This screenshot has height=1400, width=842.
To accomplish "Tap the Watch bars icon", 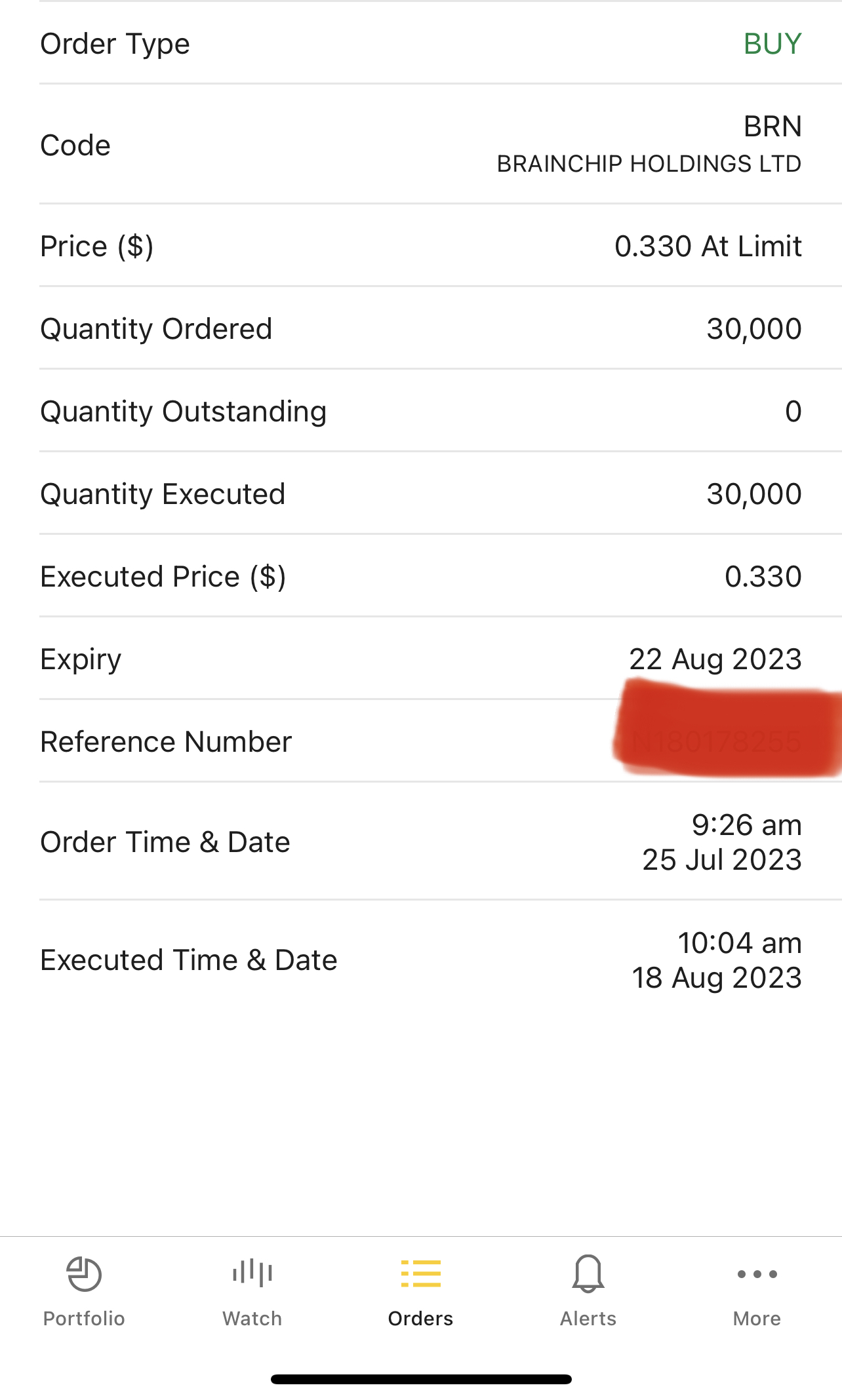I will [252, 1273].
